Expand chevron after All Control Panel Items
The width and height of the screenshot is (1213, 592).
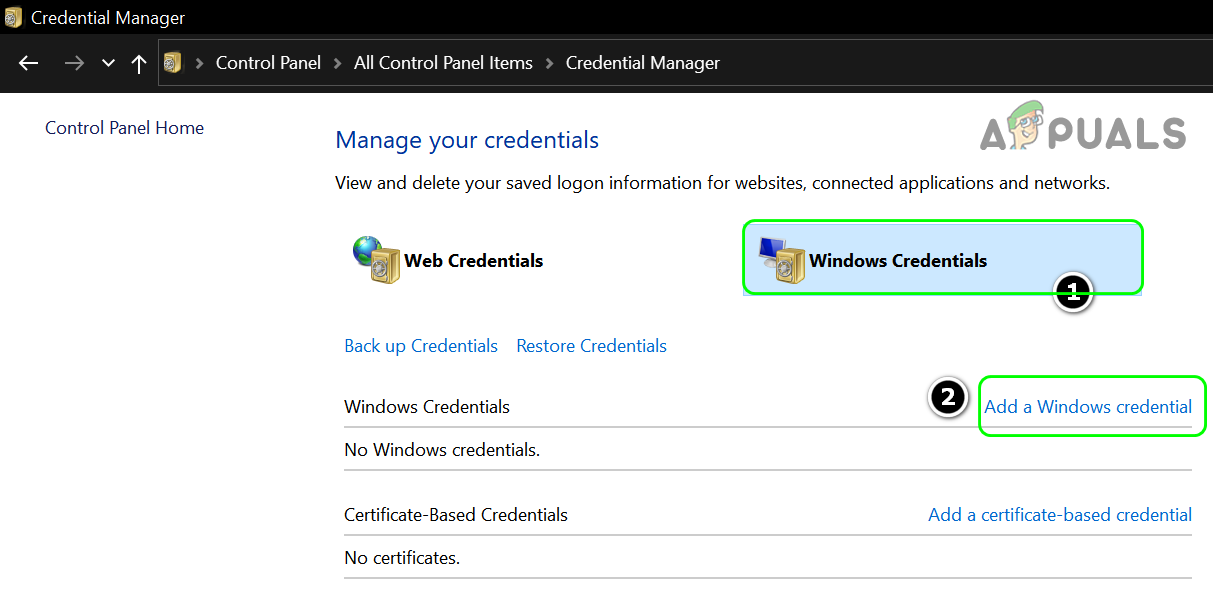tap(550, 63)
